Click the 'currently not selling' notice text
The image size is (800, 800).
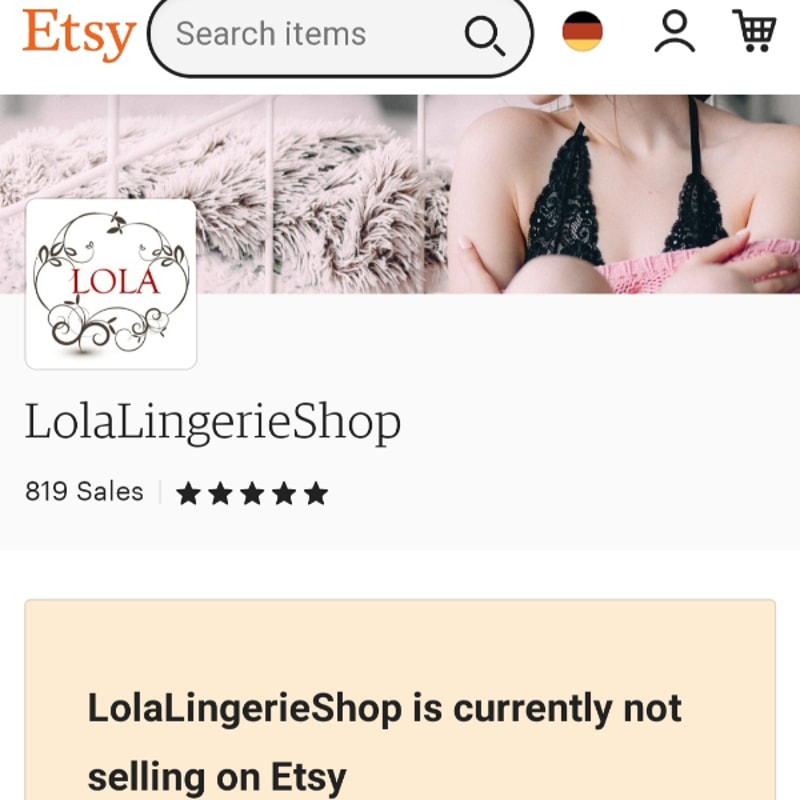385,709
